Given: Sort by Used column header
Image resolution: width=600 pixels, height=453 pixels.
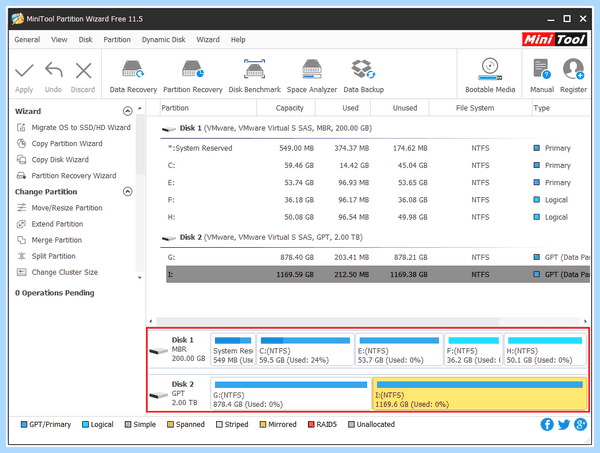Looking at the screenshot, I should pos(343,108).
